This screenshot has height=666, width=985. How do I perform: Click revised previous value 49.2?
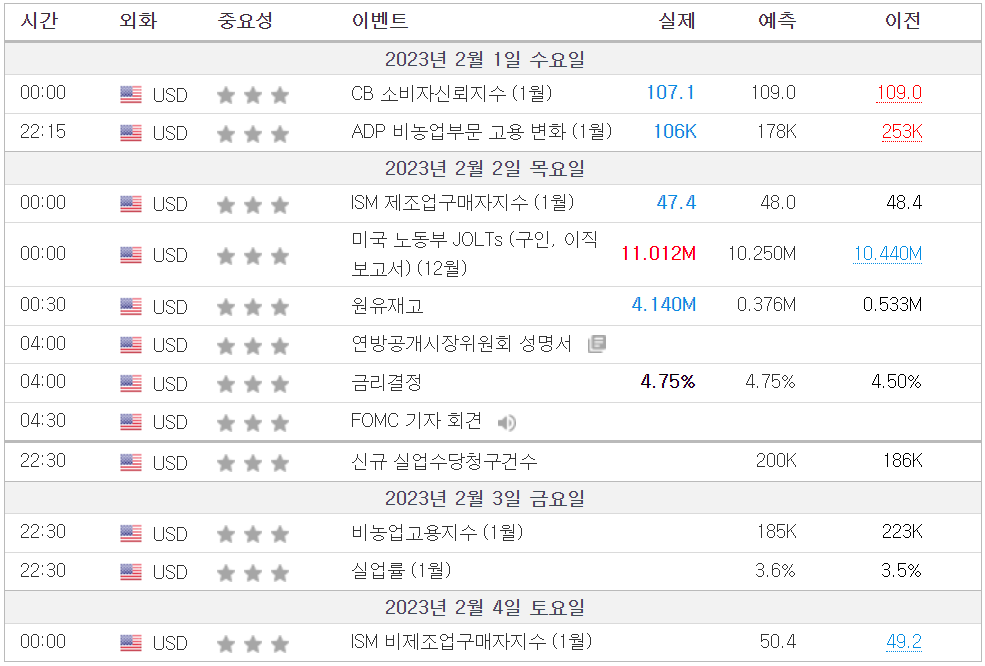(904, 641)
